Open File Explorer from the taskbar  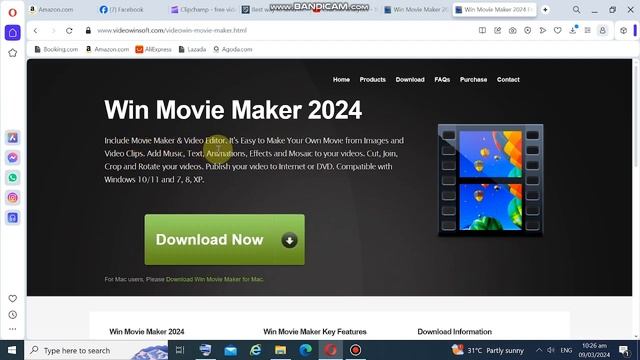coord(280,350)
